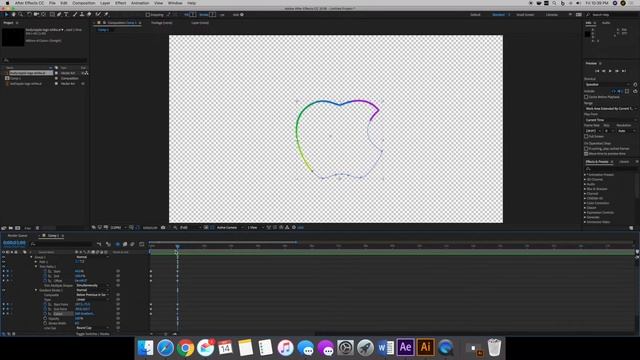The width and height of the screenshot is (640, 360).
Task: Open the Line Cap Round Cap dropdown
Action: click(92, 328)
